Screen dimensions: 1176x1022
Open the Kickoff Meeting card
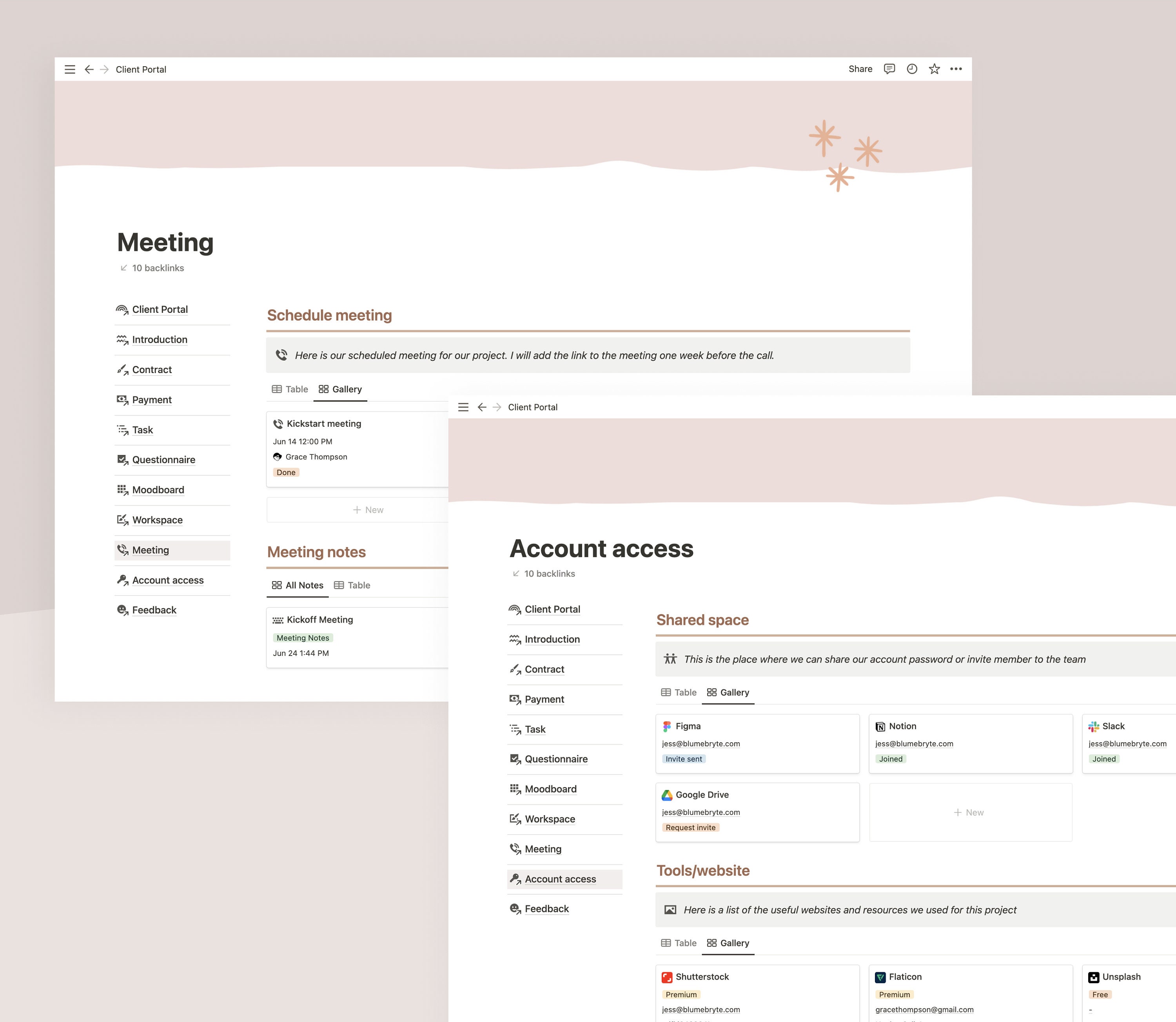(319, 620)
